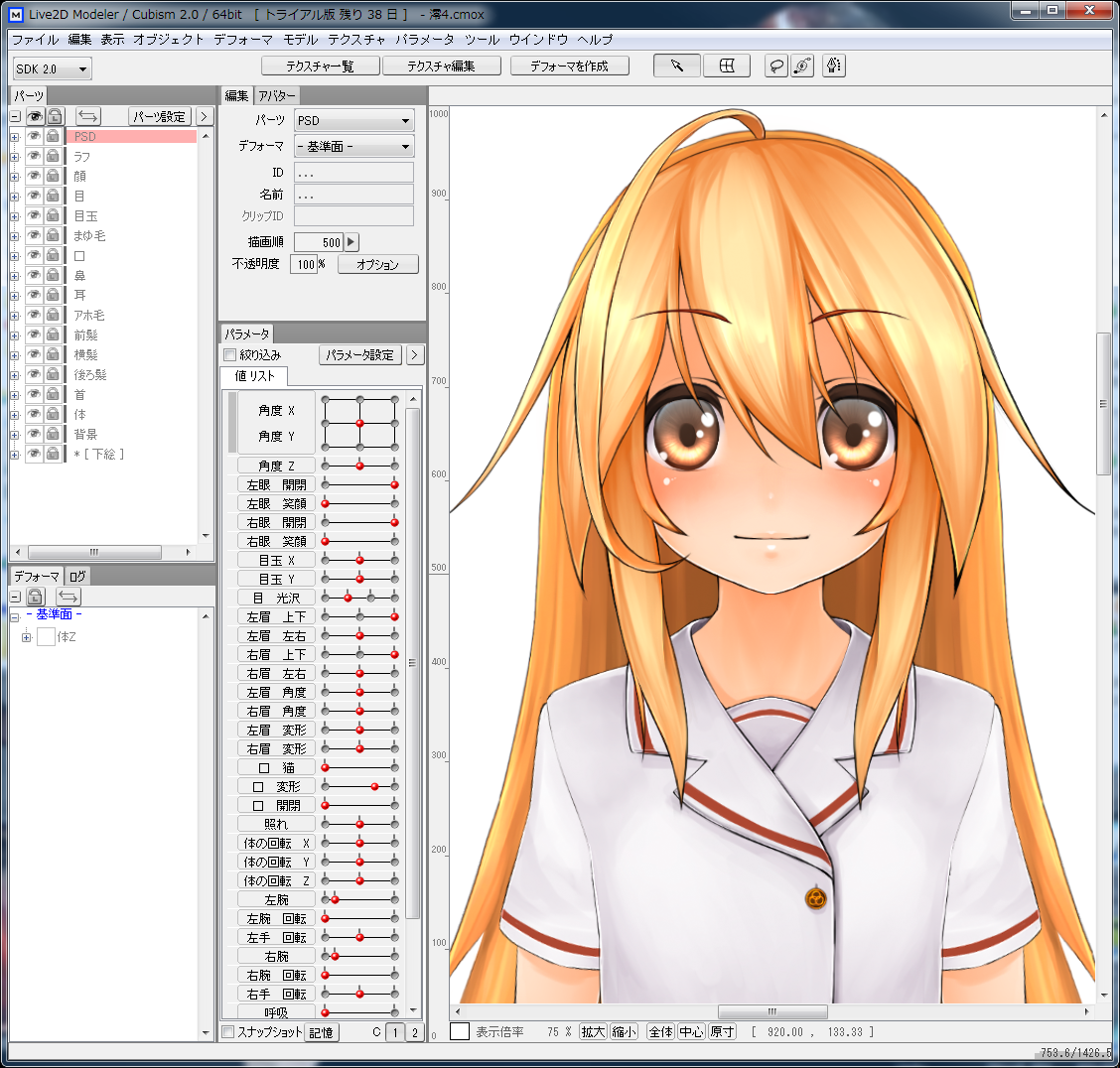Lock the 体 part
Viewport: 1120px width, 1068px height.
point(53,414)
